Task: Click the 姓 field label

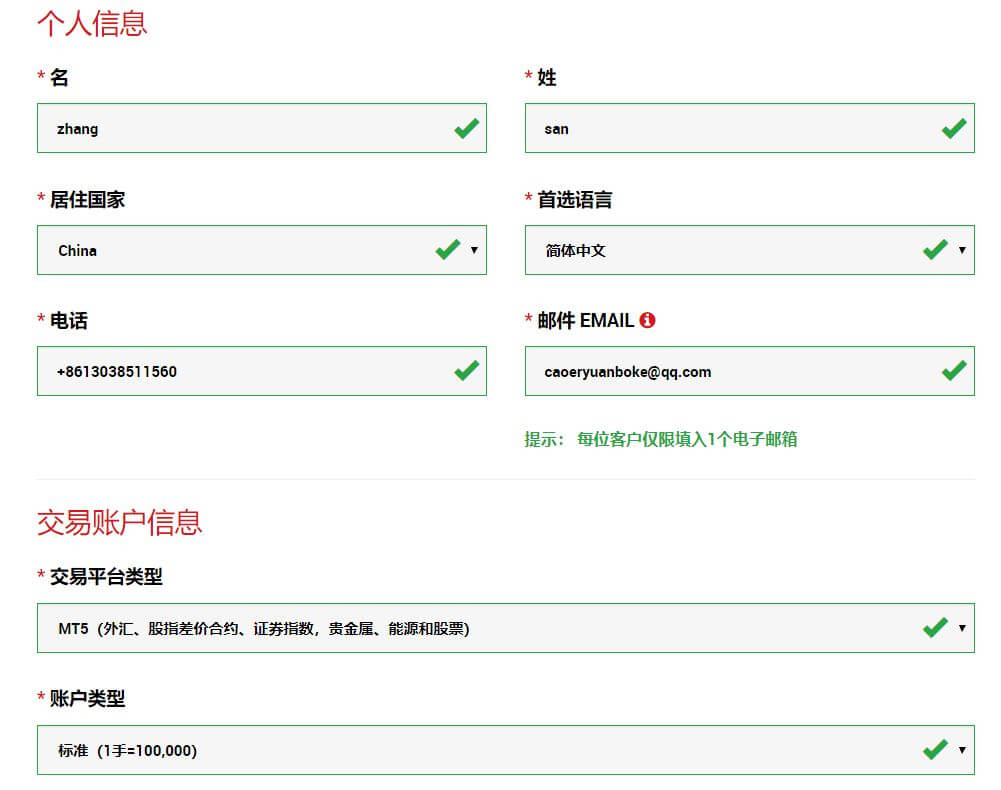Action: pos(547,77)
